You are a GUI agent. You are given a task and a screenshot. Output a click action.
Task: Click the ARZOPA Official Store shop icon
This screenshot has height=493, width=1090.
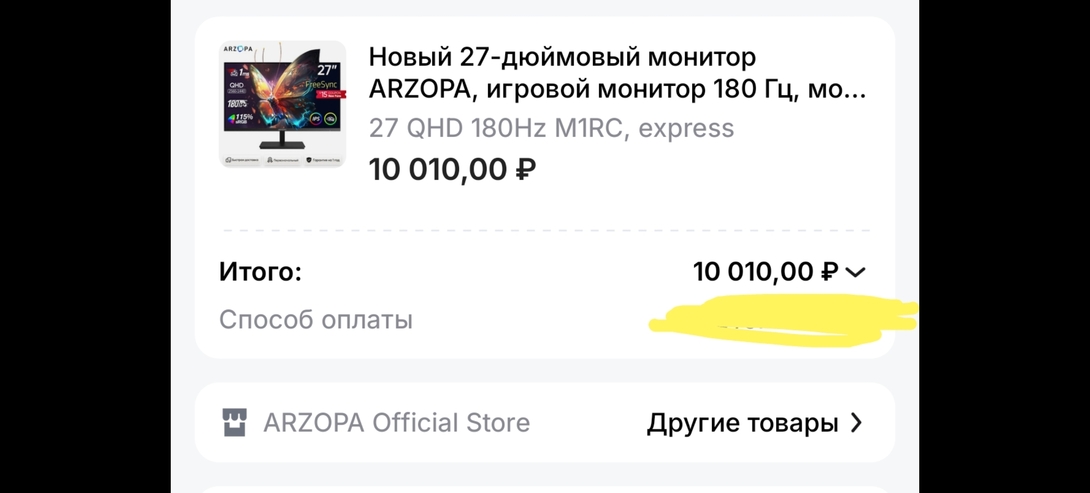pyautogui.click(x=234, y=423)
